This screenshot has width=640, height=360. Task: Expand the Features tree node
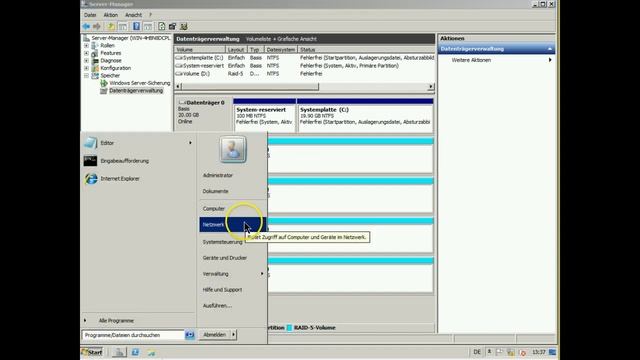tap(86, 53)
